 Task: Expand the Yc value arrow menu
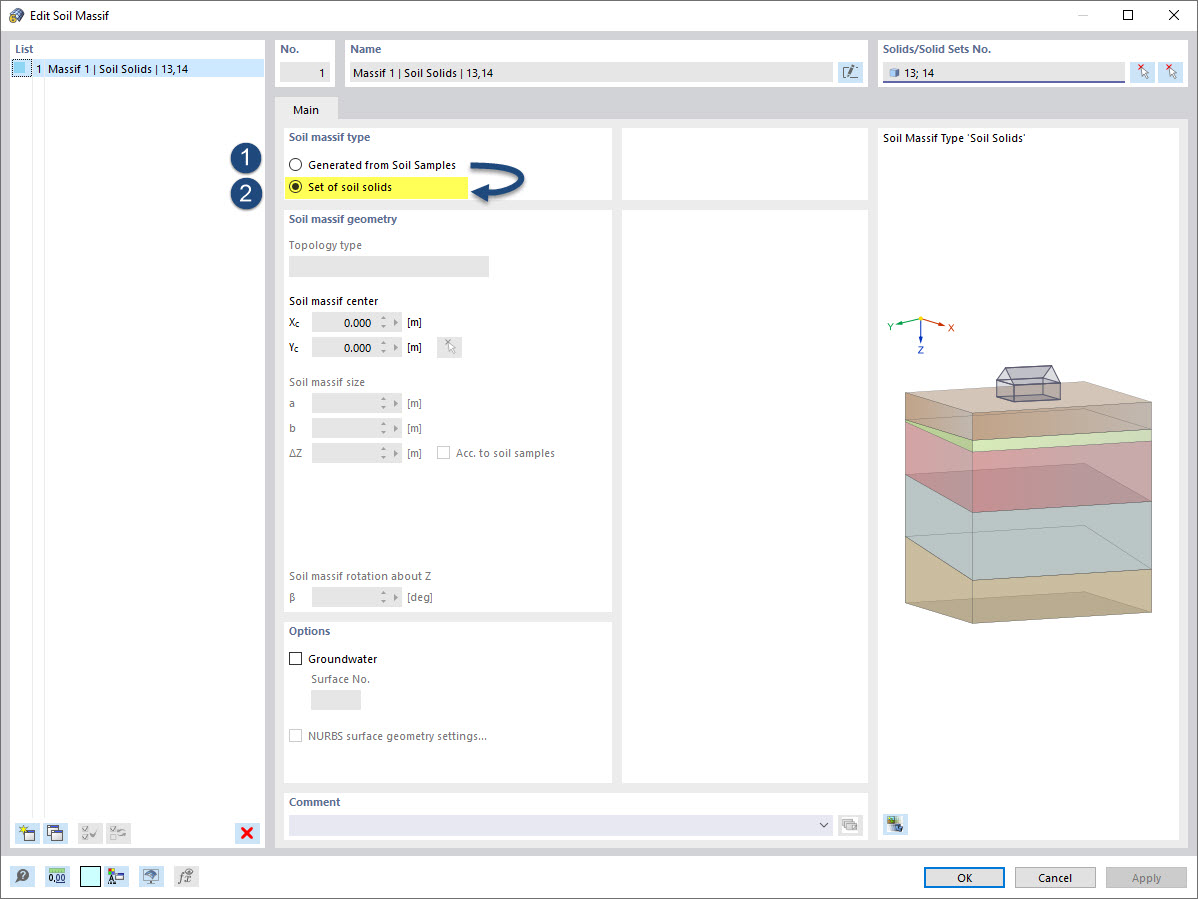[x=396, y=348]
